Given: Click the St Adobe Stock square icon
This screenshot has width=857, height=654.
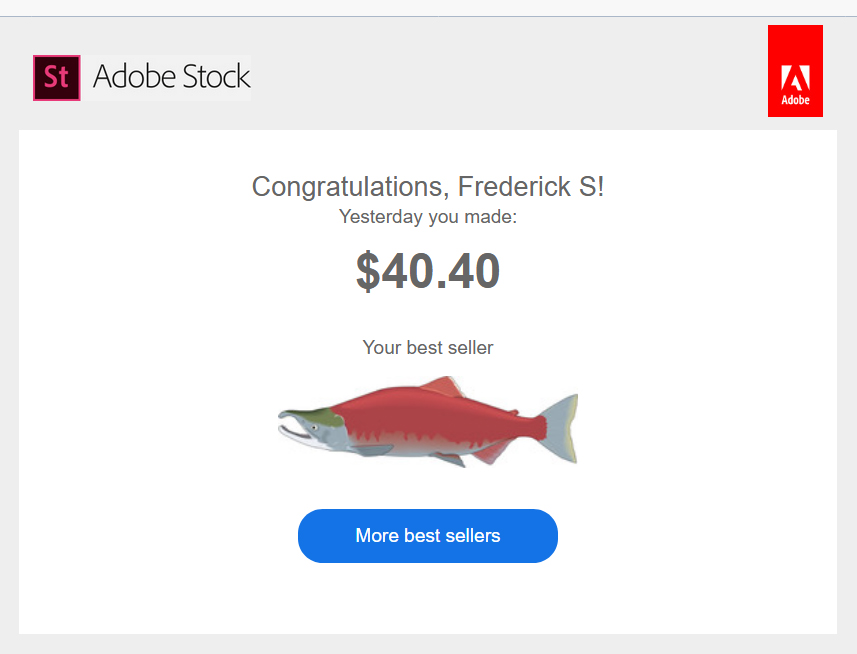Looking at the screenshot, I should click(x=57, y=78).
